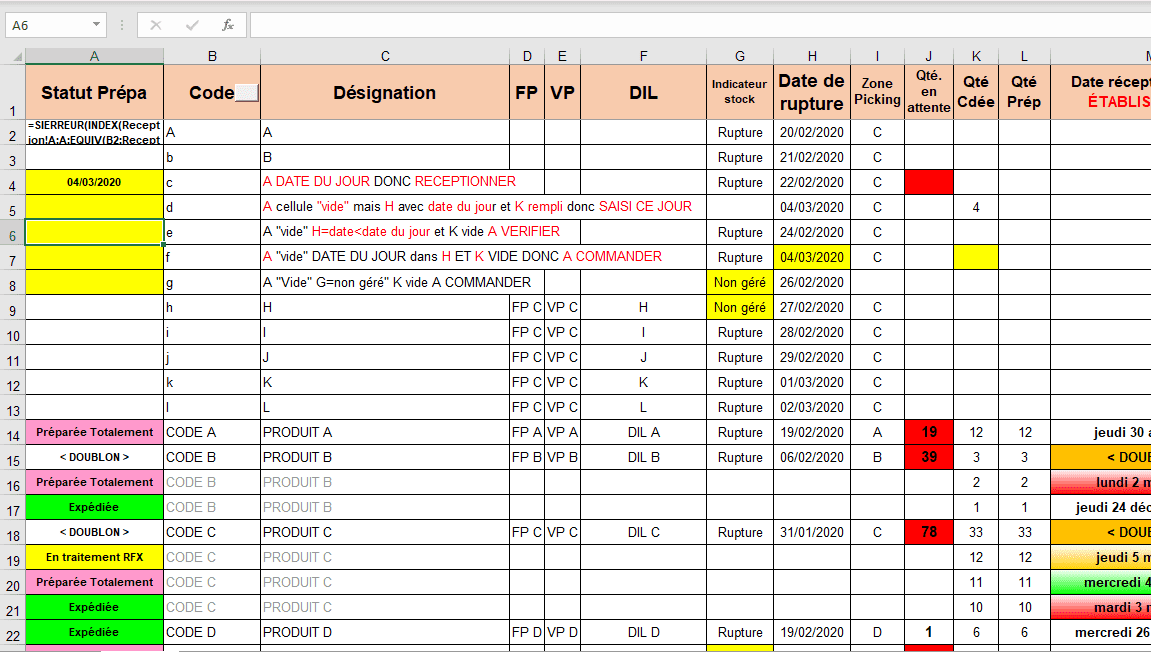The image size is (1151, 652).
Task: Click the Date de rupture header cell
Action: 812,93
